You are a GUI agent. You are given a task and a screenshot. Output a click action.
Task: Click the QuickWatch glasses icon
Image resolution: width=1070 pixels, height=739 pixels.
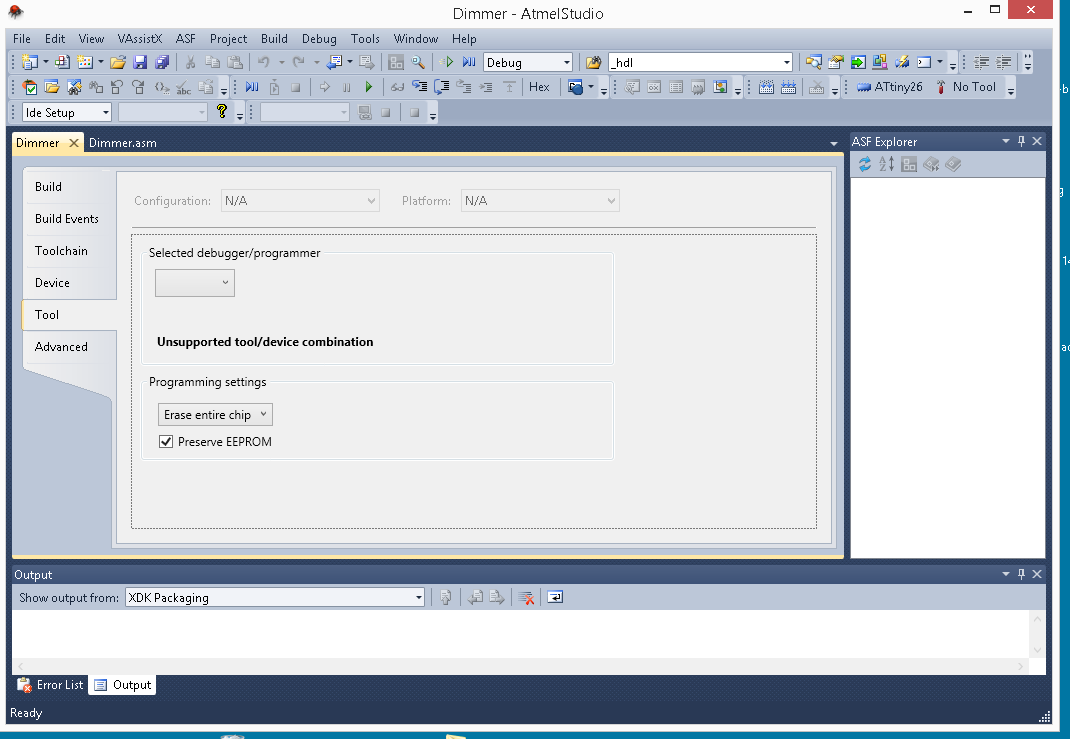coord(397,87)
